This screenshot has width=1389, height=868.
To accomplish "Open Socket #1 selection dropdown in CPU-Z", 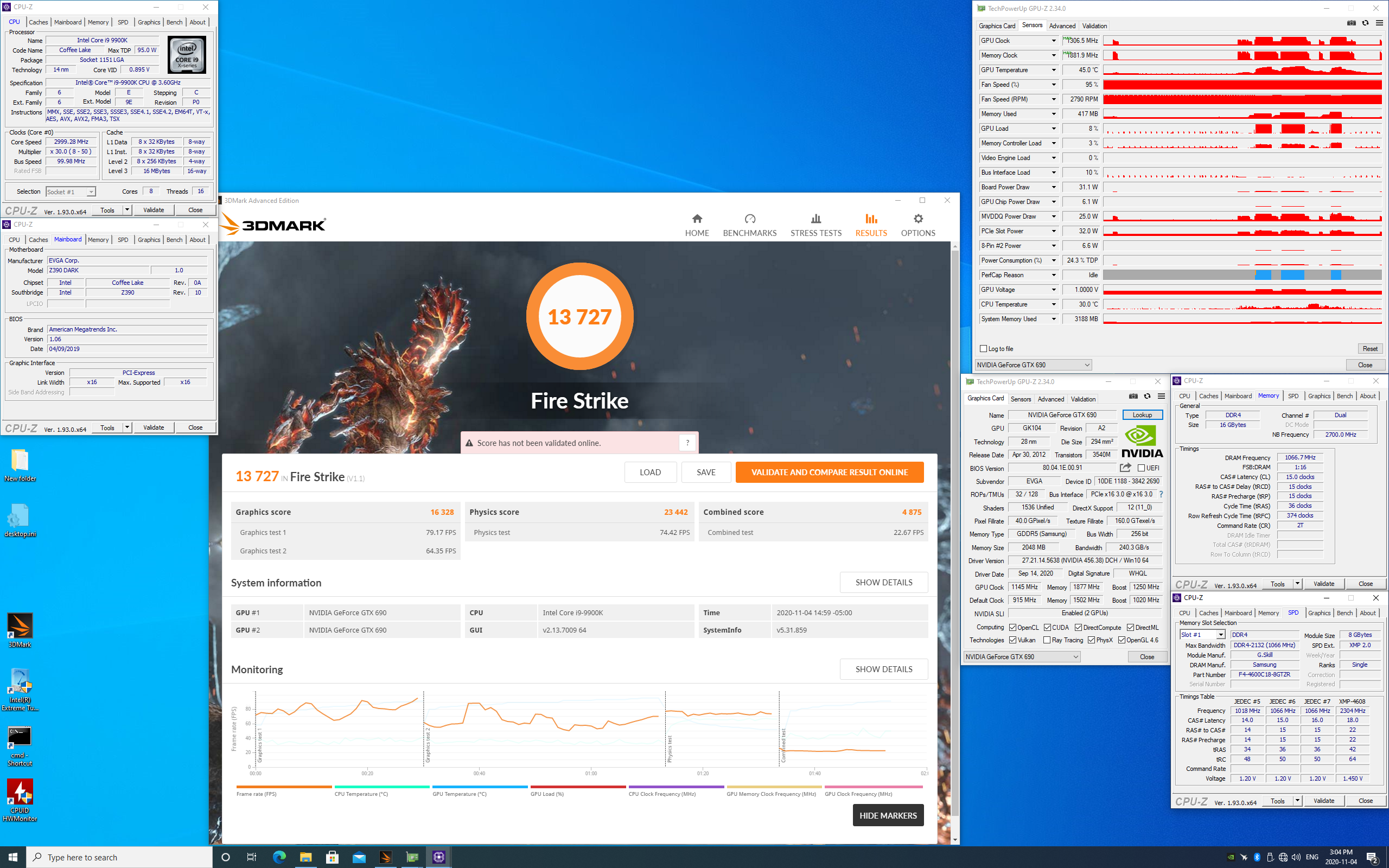I will [x=71, y=192].
